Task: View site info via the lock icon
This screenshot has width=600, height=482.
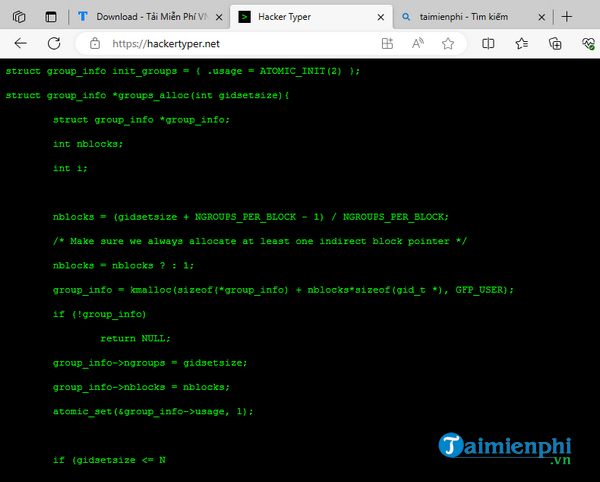Action: coord(94,44)
